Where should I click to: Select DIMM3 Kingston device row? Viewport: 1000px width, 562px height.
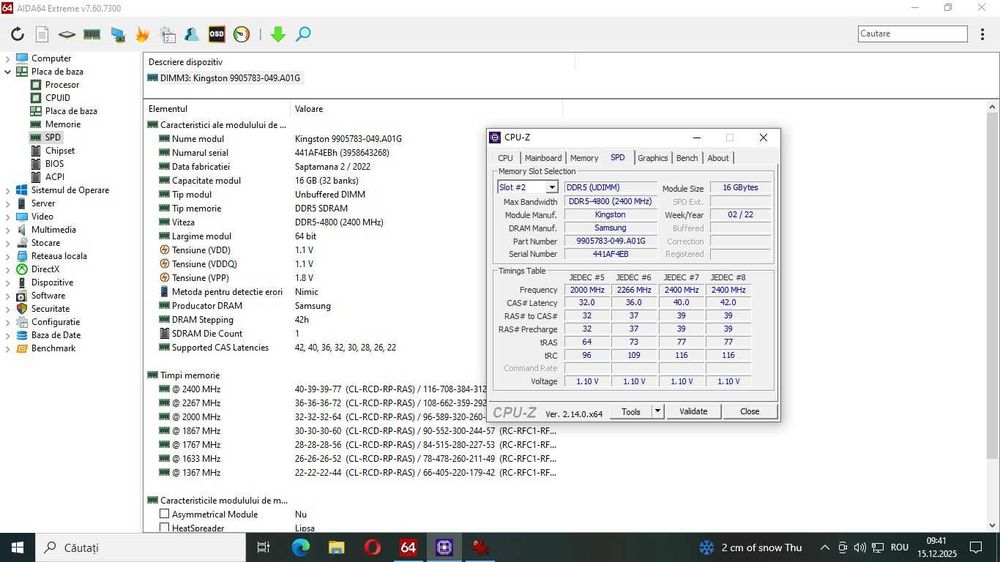point(224,78)
